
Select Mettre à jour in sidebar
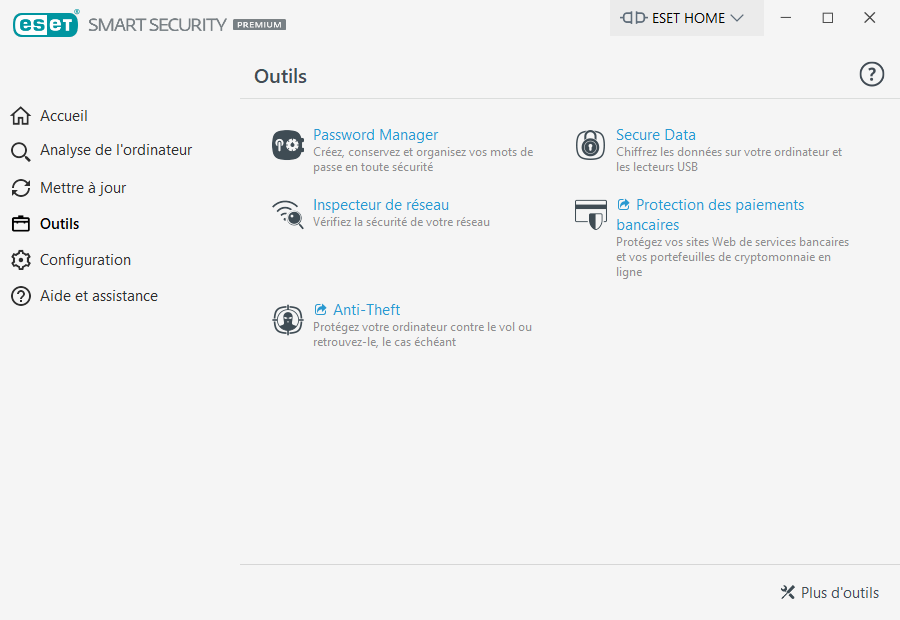click(83, 188)
